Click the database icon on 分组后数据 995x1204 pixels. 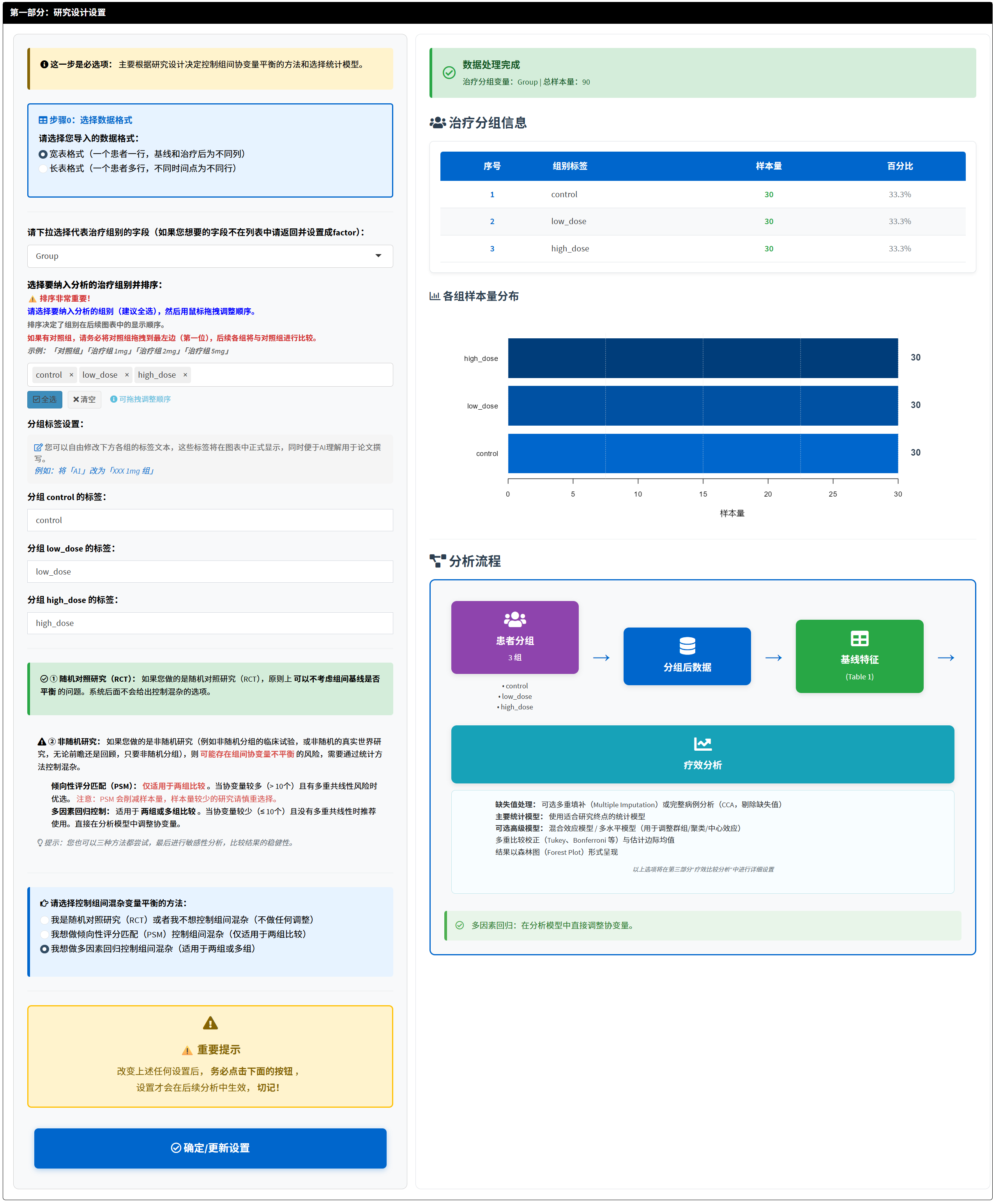coord(687,645)
